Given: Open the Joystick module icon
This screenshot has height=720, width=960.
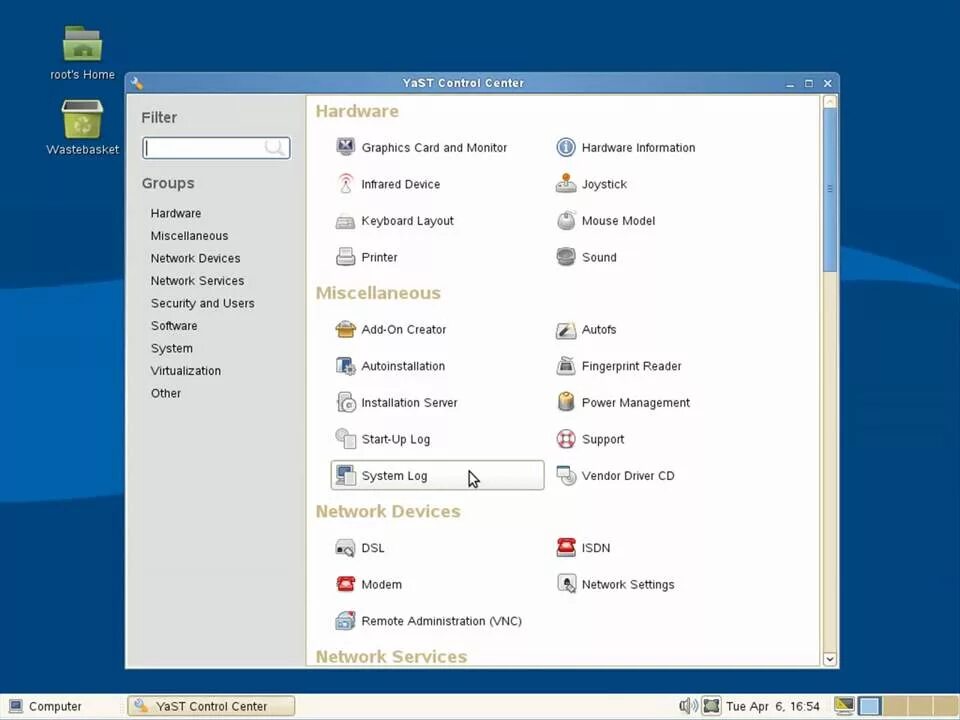Looking at the screenshot, I should (566, 184).
